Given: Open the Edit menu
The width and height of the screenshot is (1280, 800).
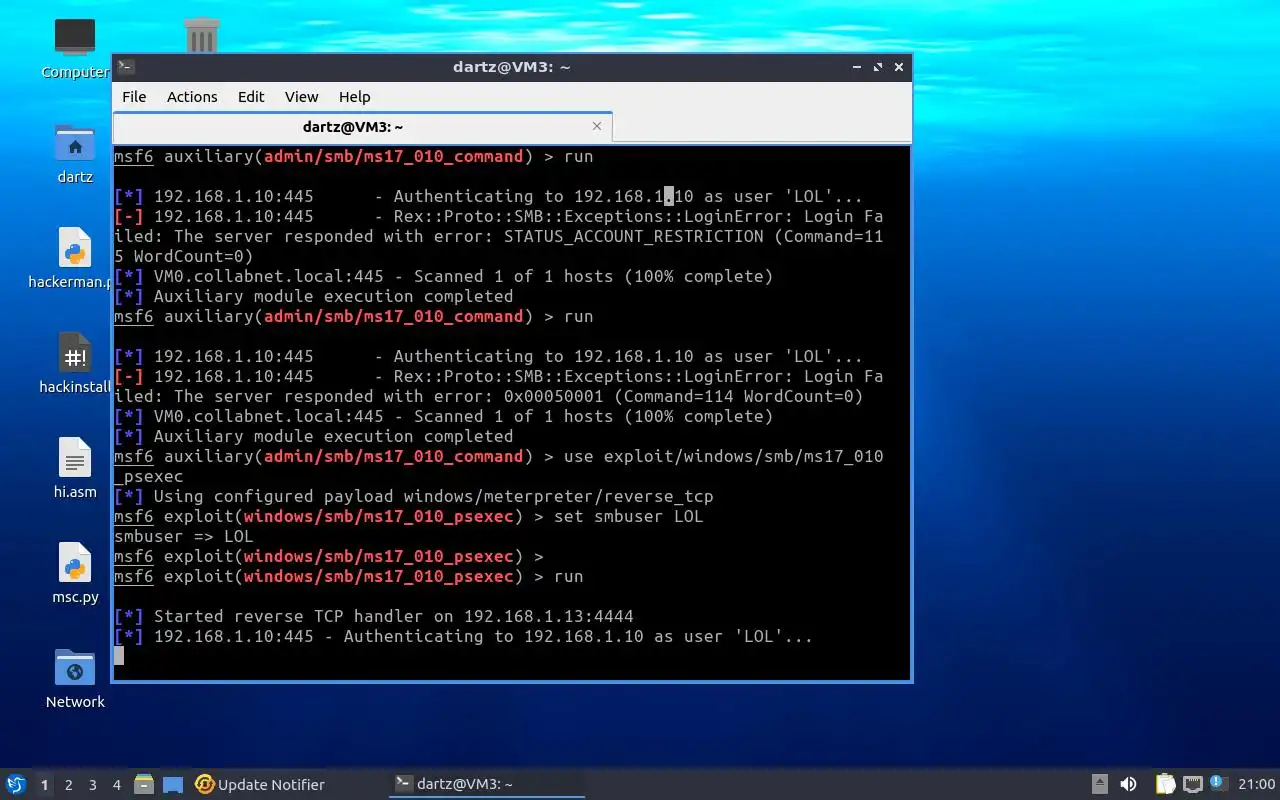Looking at the screenshot, I should coord(251,97).
